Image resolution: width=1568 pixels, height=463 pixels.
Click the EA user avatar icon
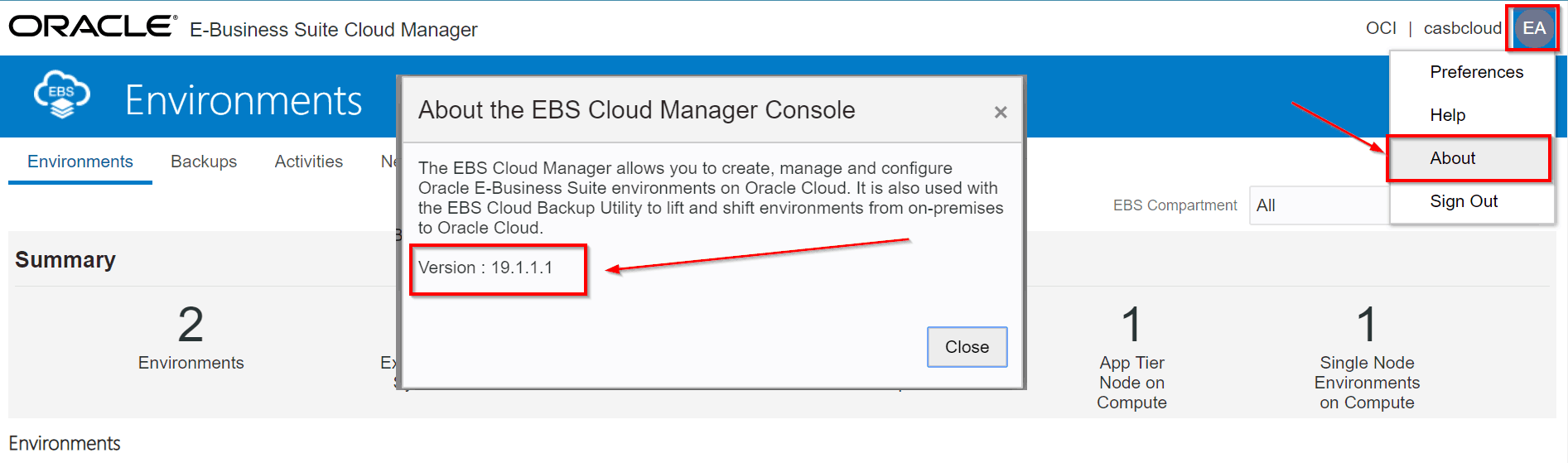(x=1533, y=29)
